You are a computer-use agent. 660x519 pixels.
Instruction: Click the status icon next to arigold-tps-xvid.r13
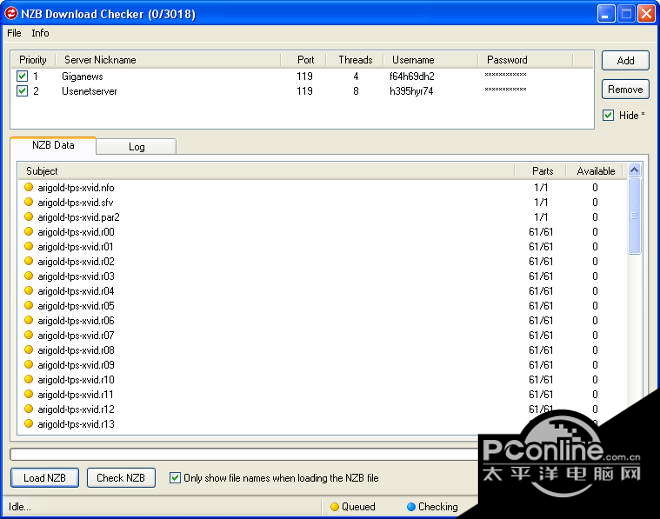29,423
